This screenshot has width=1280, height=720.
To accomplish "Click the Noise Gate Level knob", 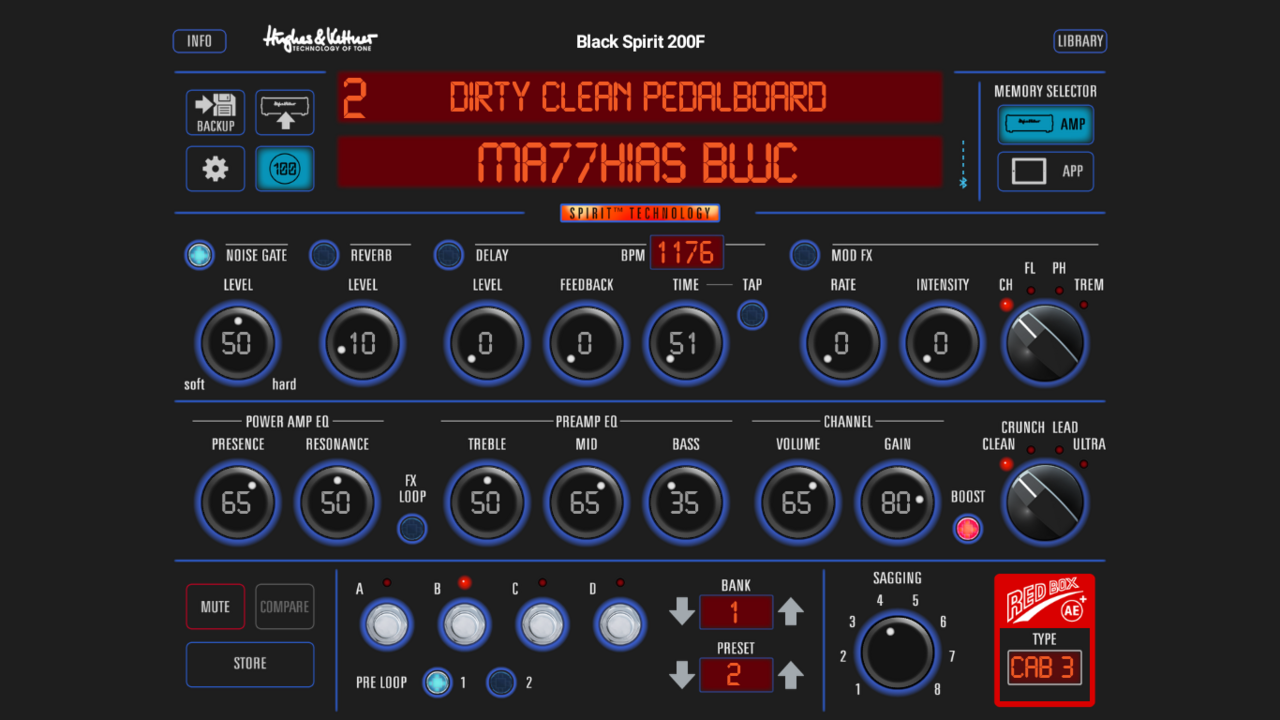I will [x=237, y=343].
